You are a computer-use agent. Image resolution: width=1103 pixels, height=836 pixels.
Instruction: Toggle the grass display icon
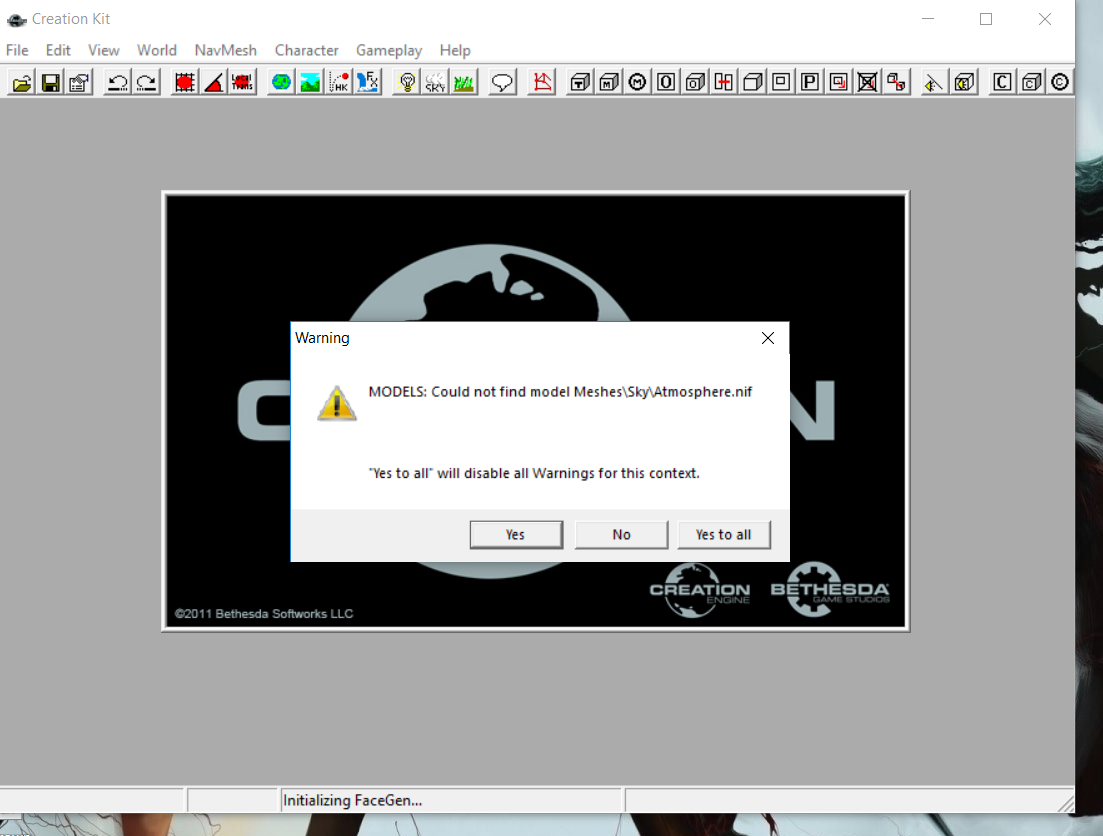pyautogui.click(x=464, y=82)
